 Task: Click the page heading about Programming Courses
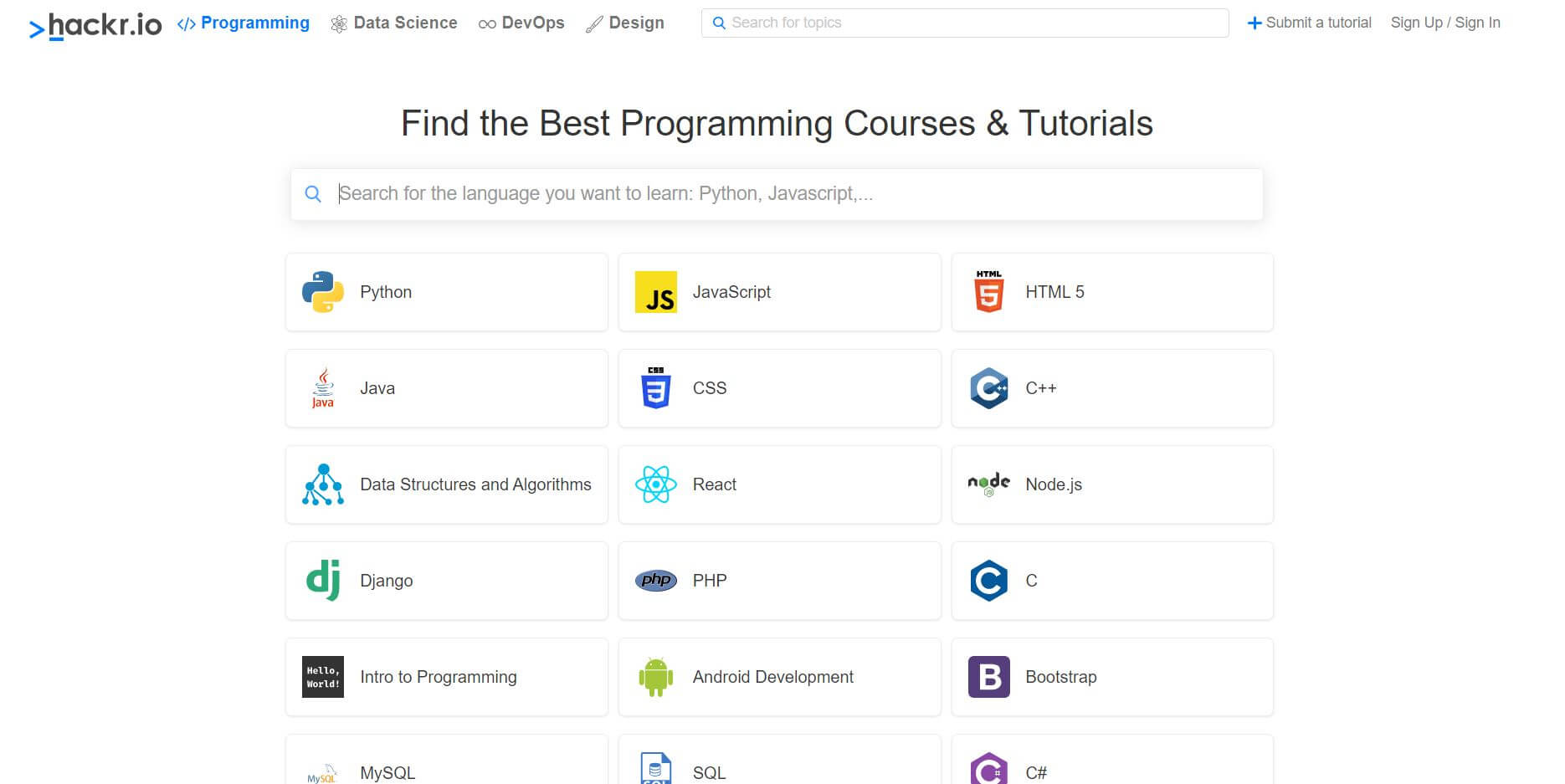777,124
